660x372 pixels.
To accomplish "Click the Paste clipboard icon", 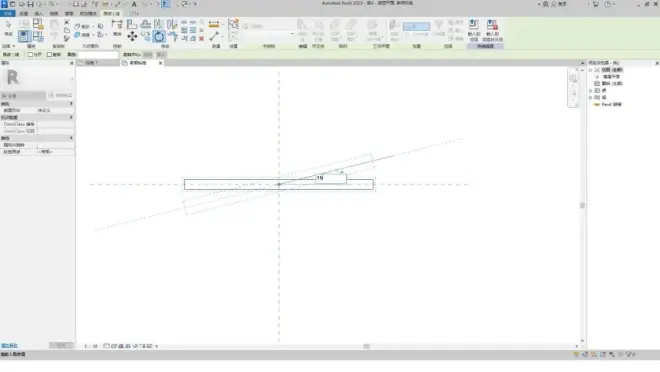I will pos(54,25).
